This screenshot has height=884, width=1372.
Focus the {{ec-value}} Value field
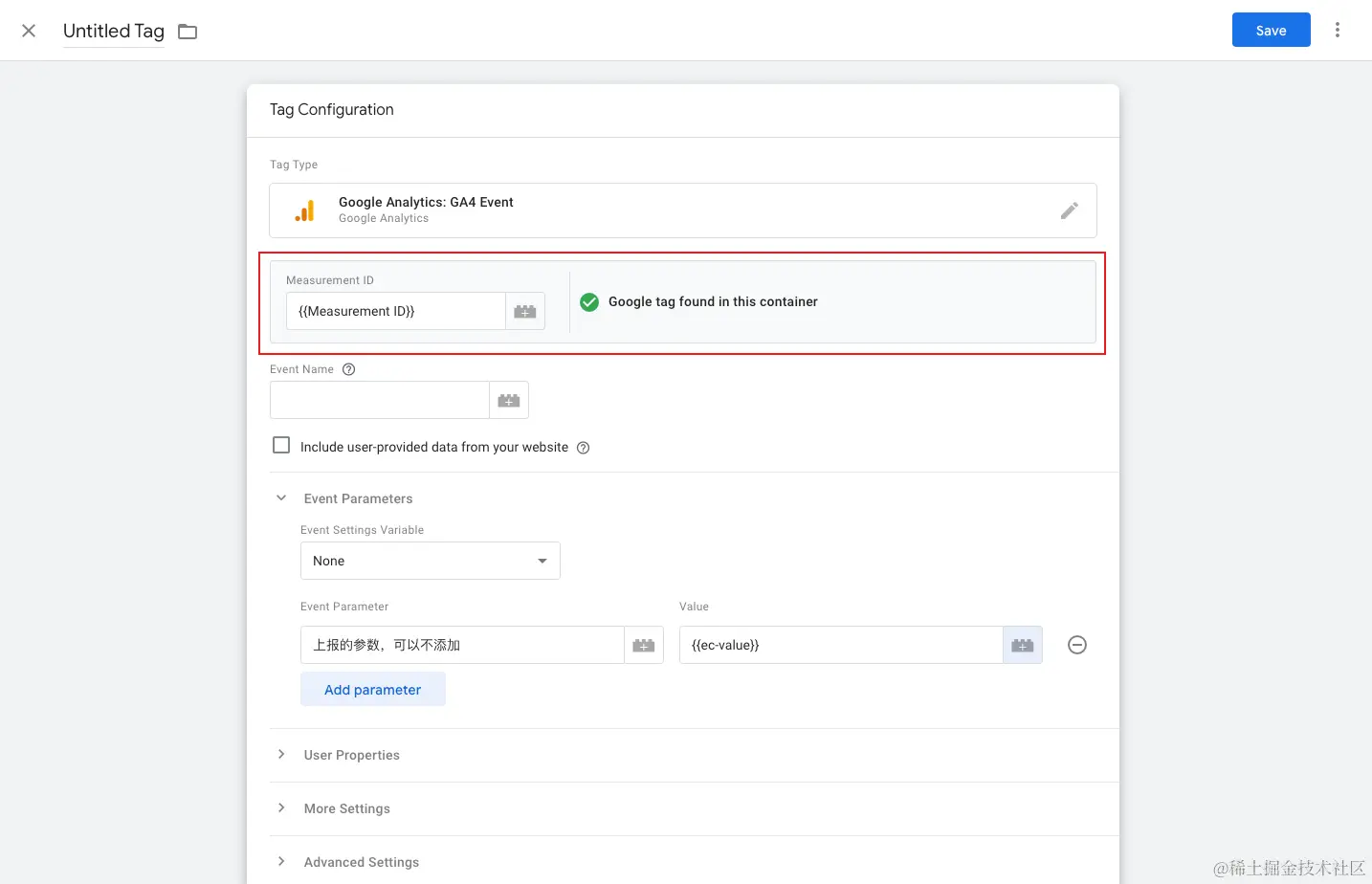(841, 645)
